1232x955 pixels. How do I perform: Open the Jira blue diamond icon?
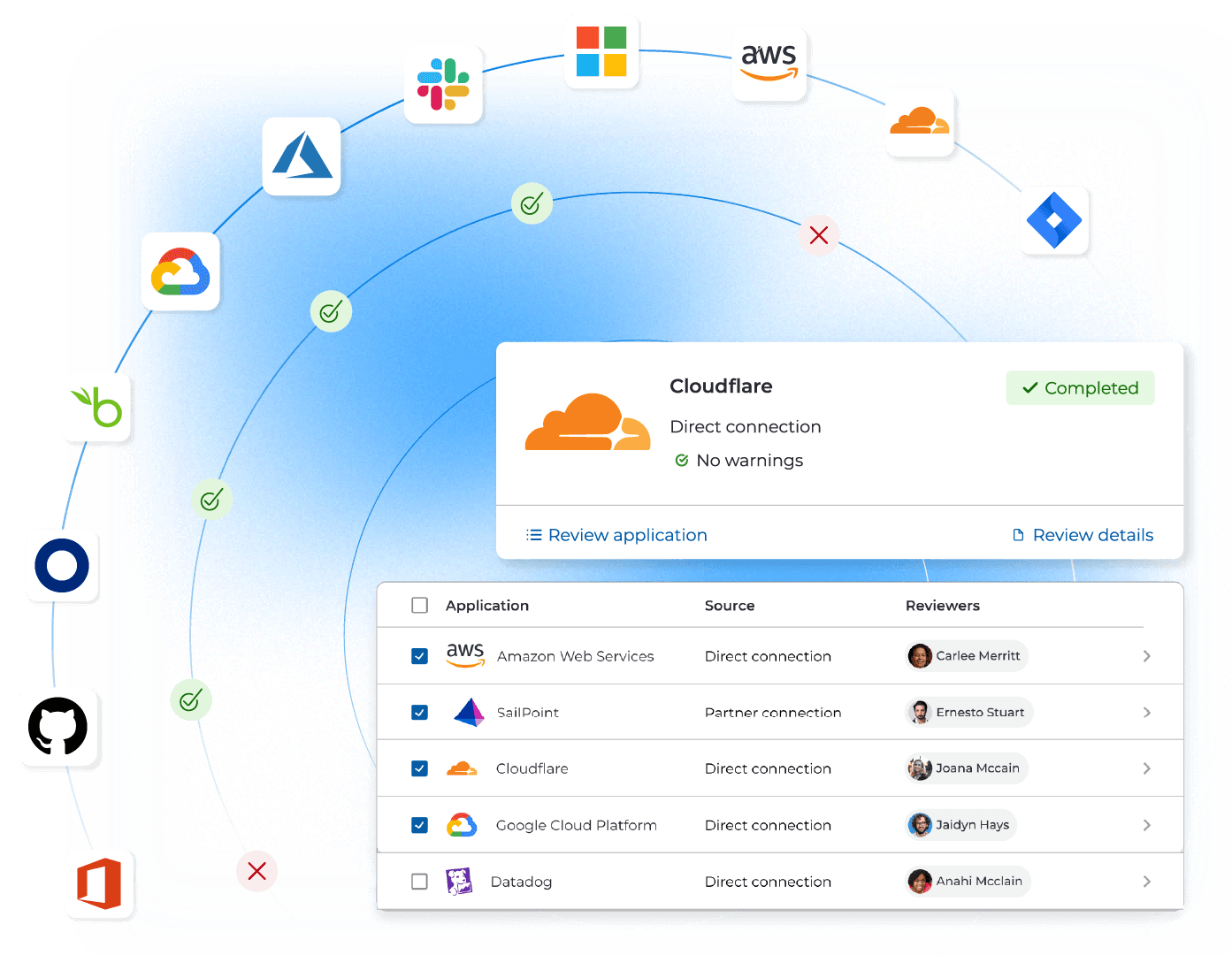tap(1054, 220)
